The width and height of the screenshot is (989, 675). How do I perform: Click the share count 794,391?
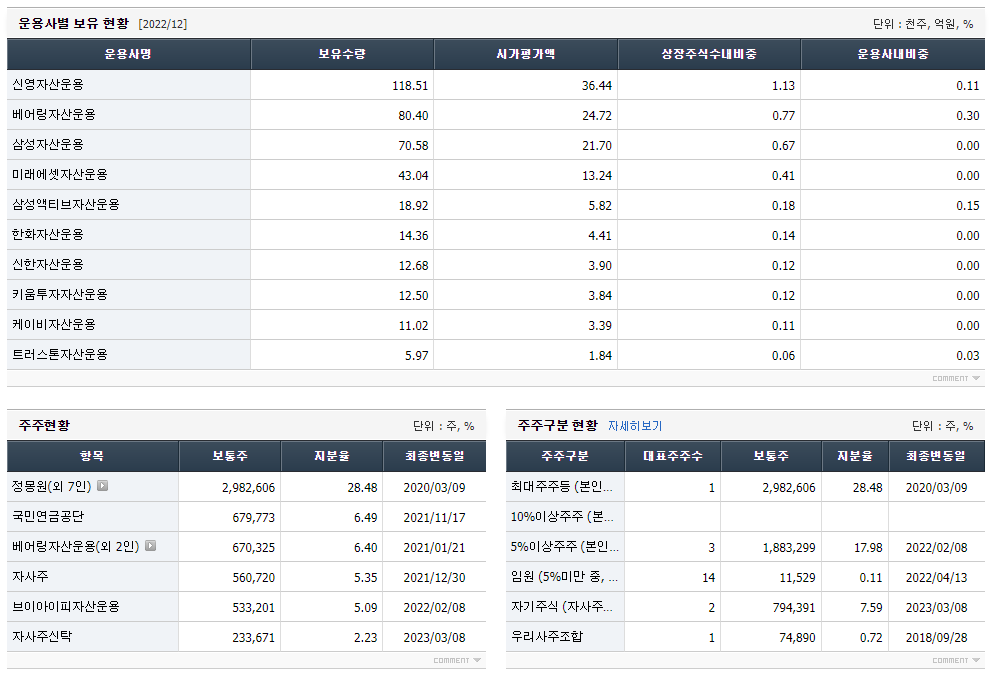tap(794, 608)
